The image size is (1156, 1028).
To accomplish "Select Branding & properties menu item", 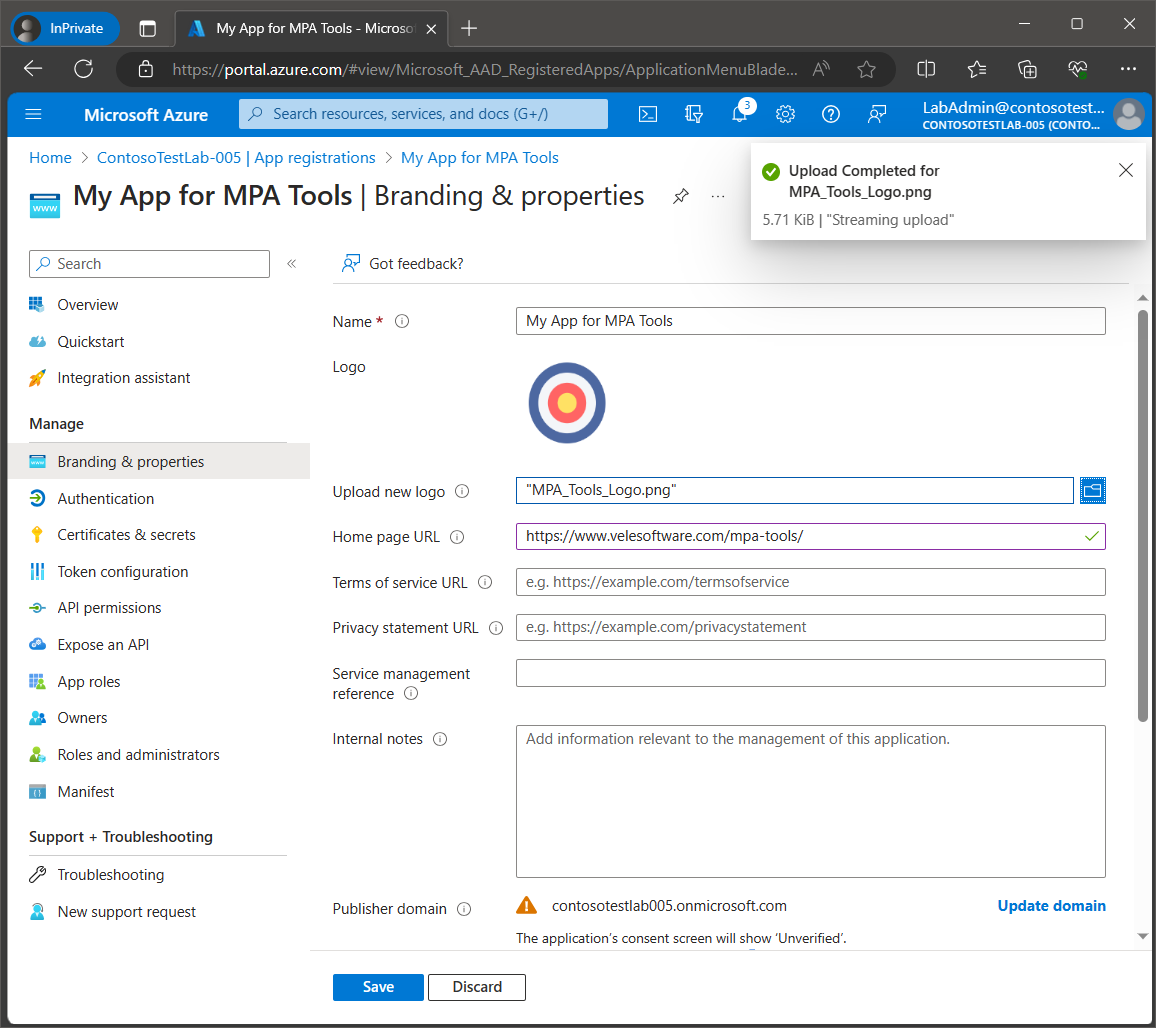I will pos(159,462).
